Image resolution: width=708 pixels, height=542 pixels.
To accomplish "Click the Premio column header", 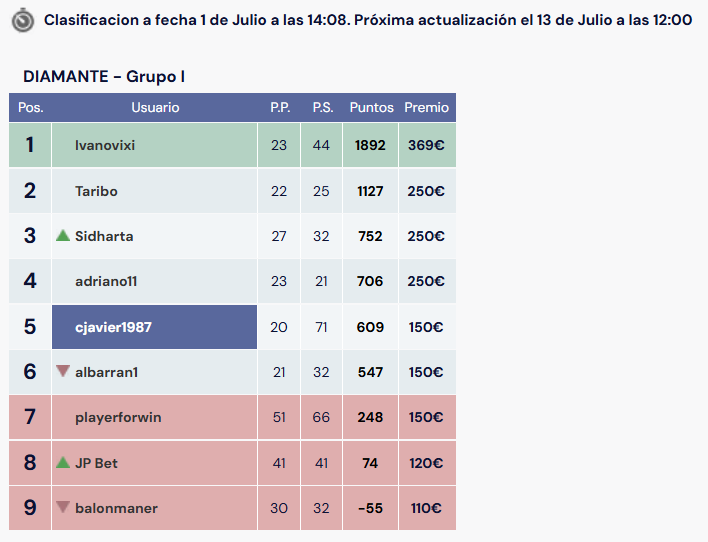I will 426,107.
